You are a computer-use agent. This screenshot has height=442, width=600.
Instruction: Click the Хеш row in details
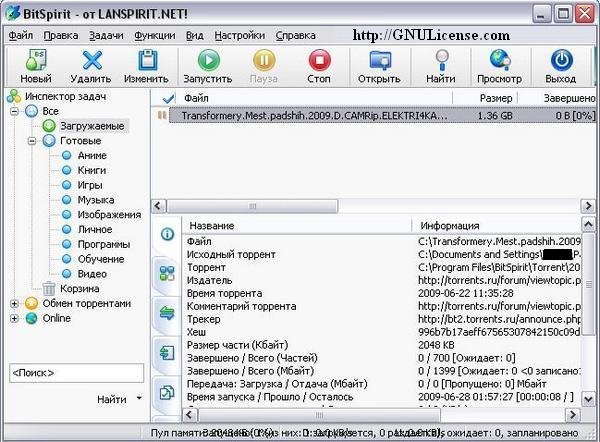[382, 332]
